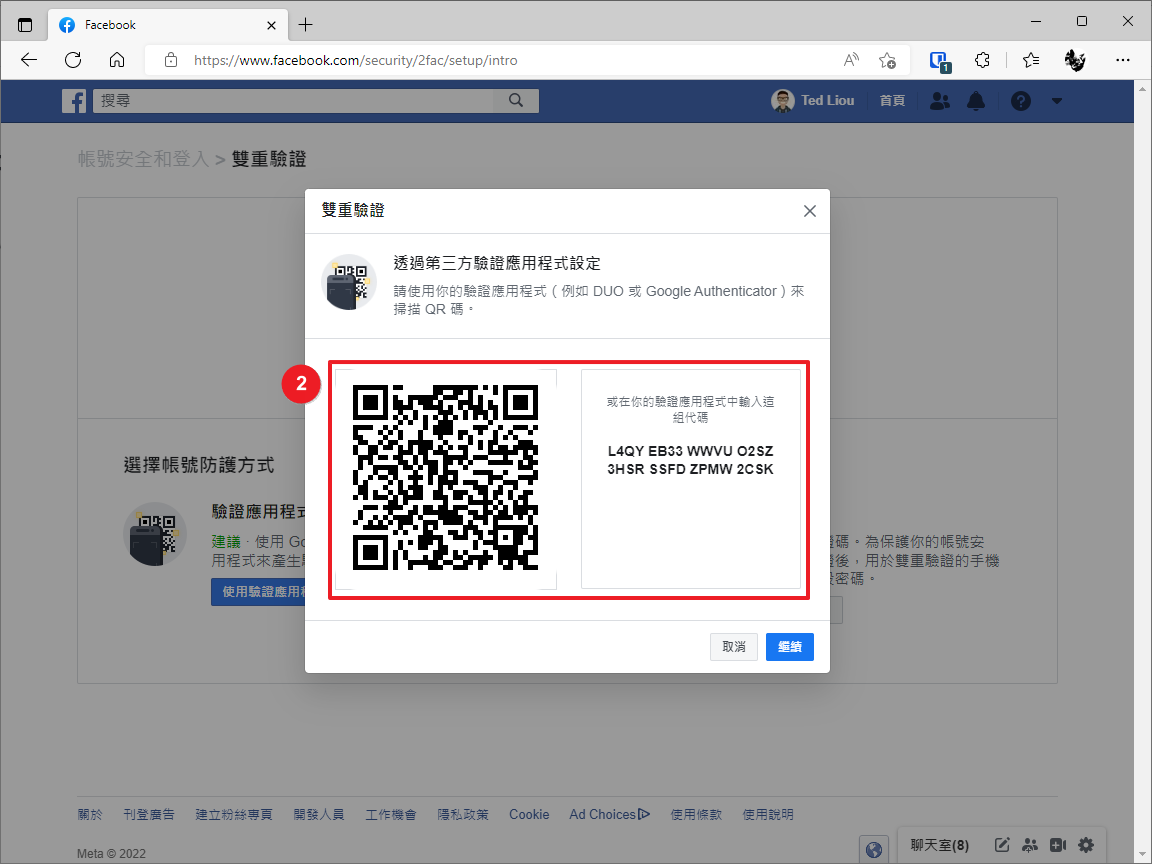Click Read aloud icon in address bar

point(852,60)
